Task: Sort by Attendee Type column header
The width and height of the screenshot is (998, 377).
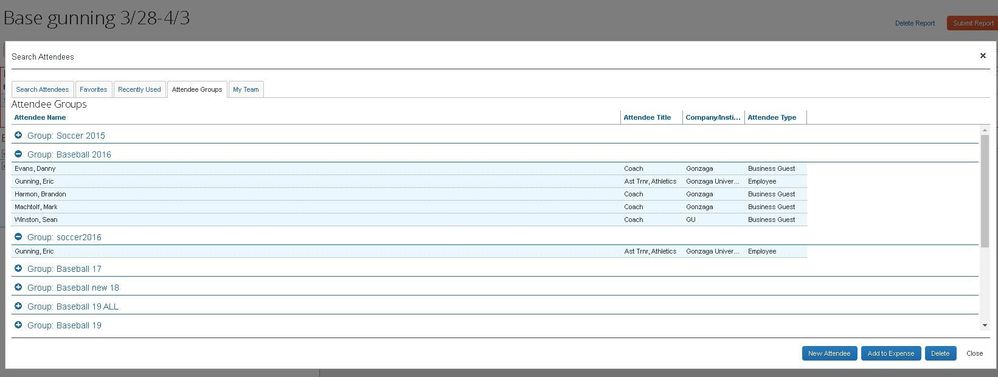Action: coord(775,118)
